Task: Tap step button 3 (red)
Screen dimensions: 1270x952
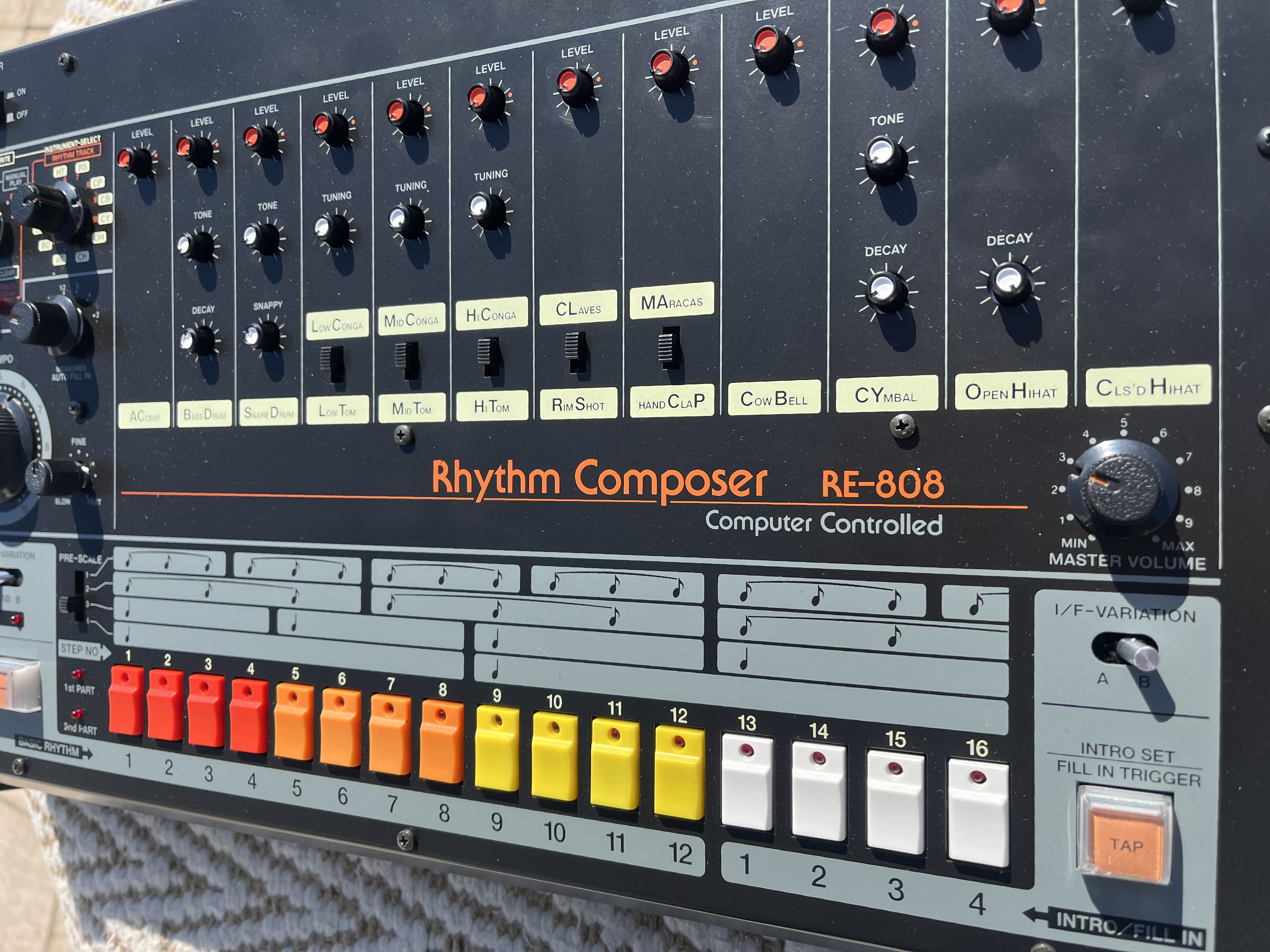Action: pos(206,711)
